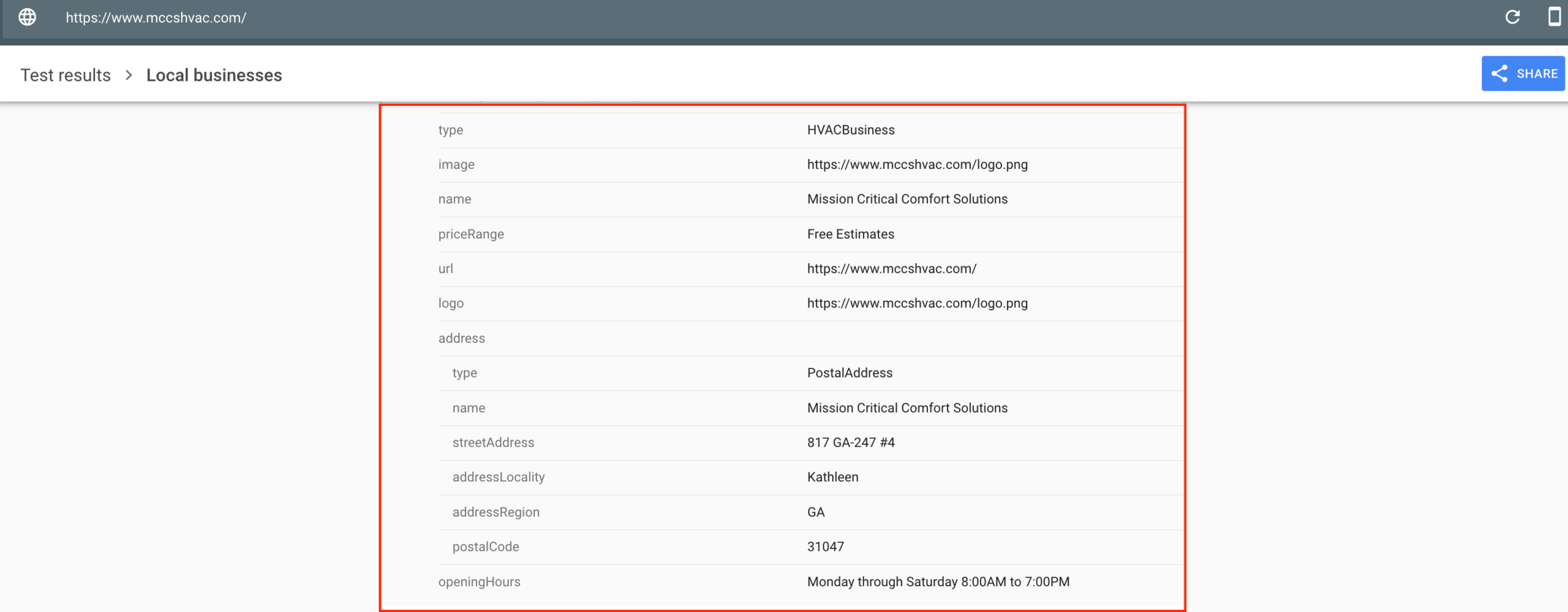The width and height of the screenshot is (1568, 612).
Task: Select the top-level name Mission Critical Comfort Solutions
Action: coord(907,199)
